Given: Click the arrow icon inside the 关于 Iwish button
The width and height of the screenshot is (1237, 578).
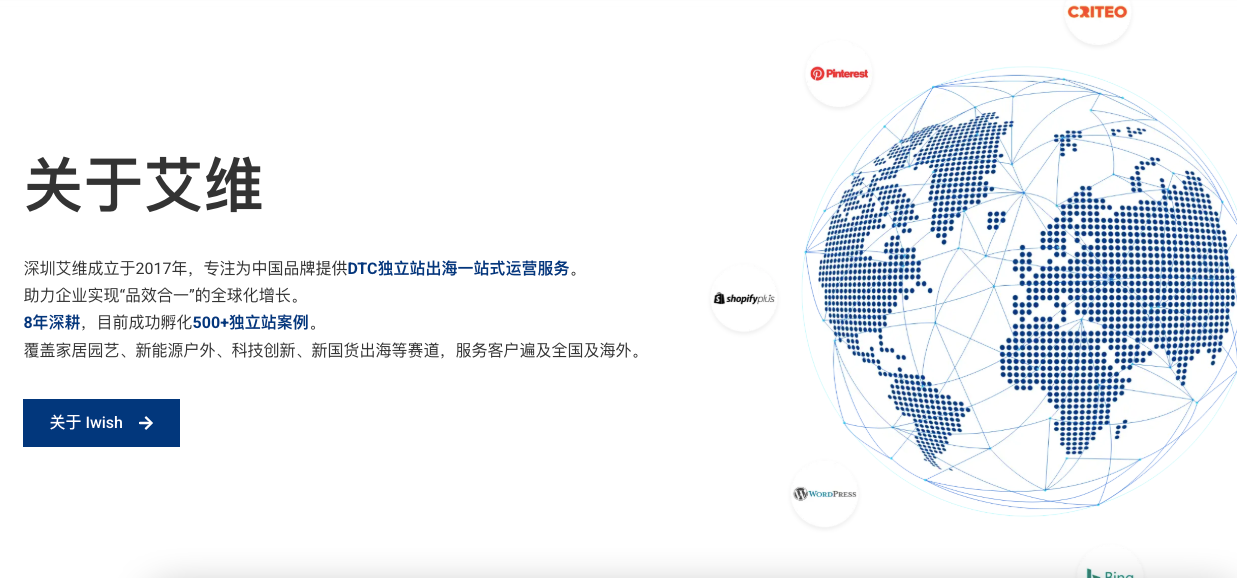Looking at the screenshot, I should point(144,423).
